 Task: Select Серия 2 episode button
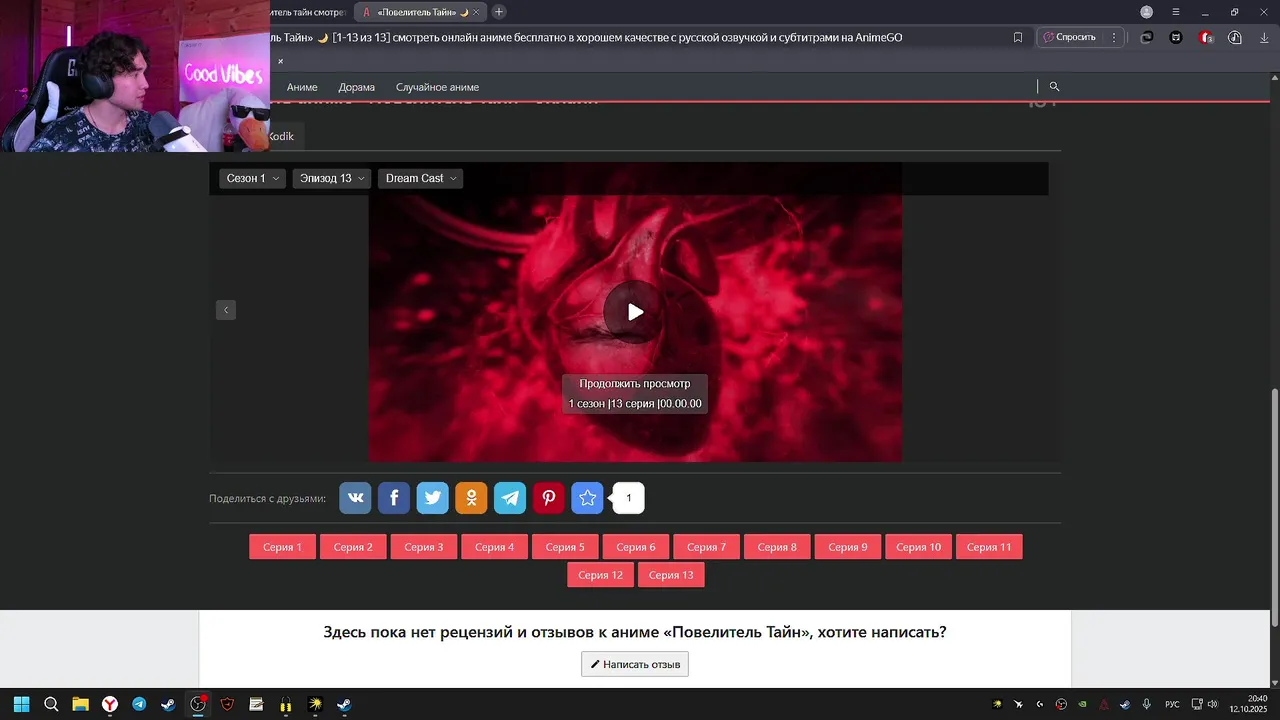pyautogui.click(x=353, y=547)
